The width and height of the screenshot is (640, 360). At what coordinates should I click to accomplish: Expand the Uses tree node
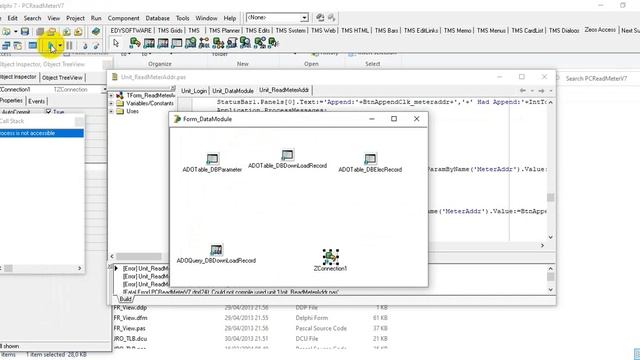pos(111,111)
